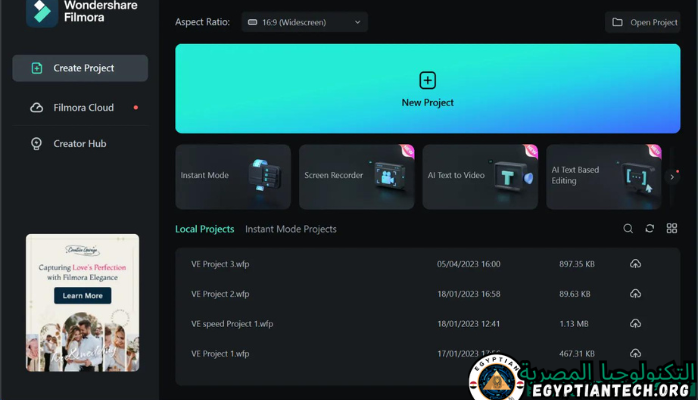698x400 pixels.
Task: Click the date 05/04/2023 16:00
Action: 468,264
